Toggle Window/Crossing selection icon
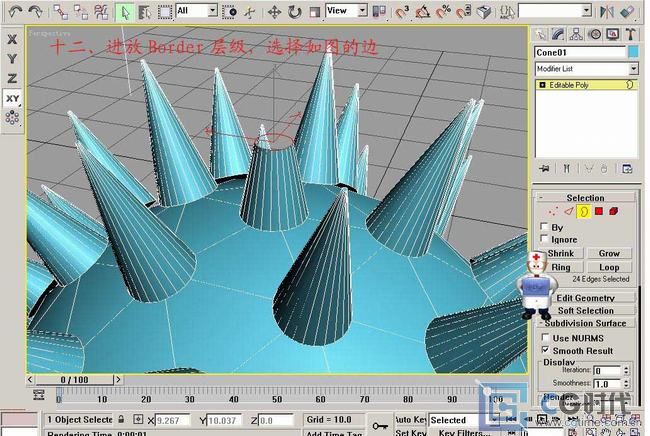The height and width of the screenshot is (436, 650). tap(229, 12)
